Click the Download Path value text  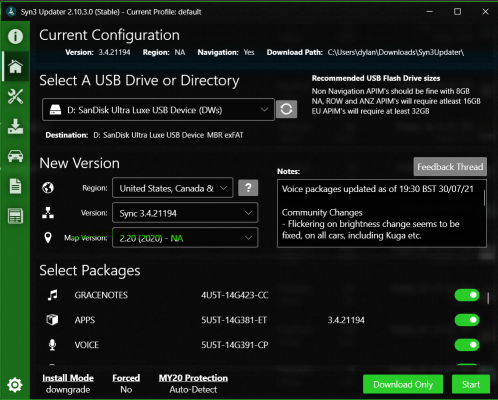click(396, 52)
